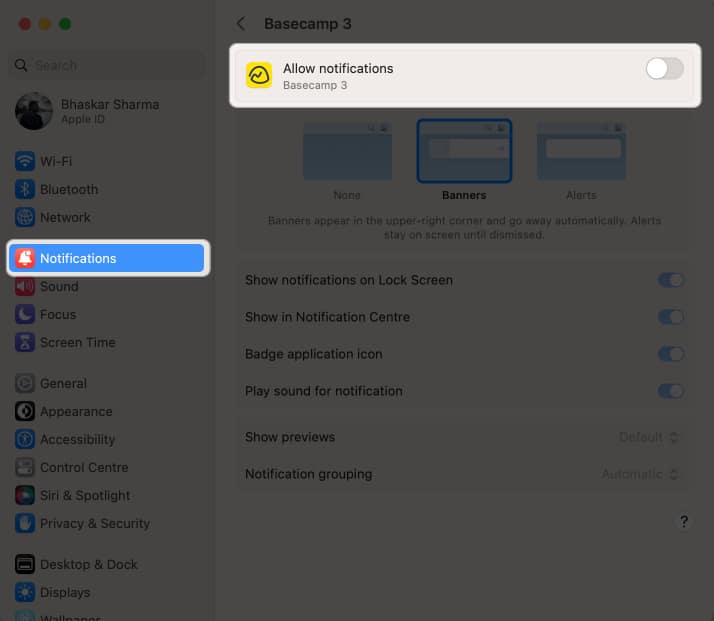This screenshot has height=621, width=714.
Task: Open Appearance label in sidebar
Action: tap(76, 411)
